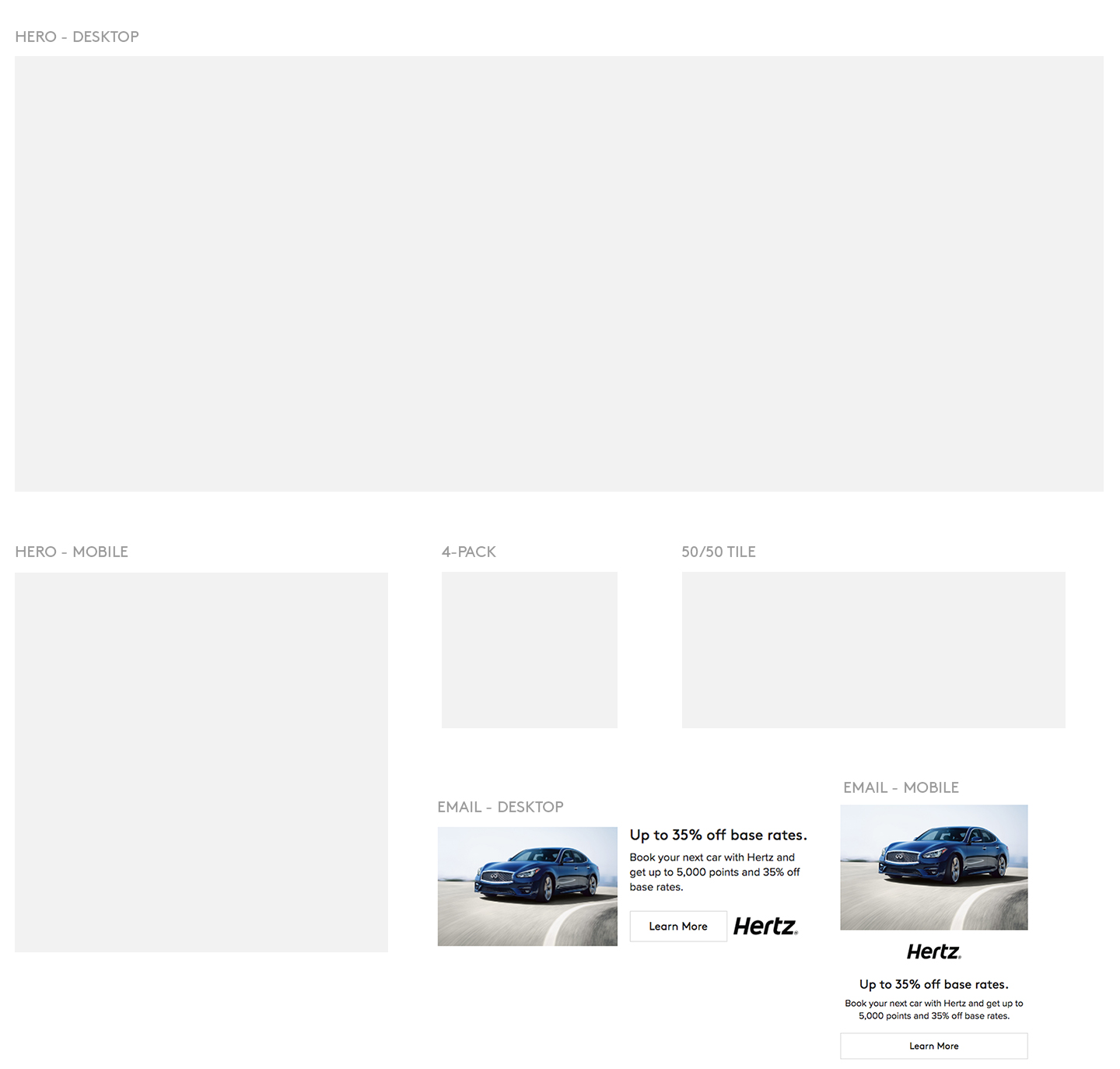Click Learn More button in desktop email
The image size is (1120, 1069).
pos(677,926)
